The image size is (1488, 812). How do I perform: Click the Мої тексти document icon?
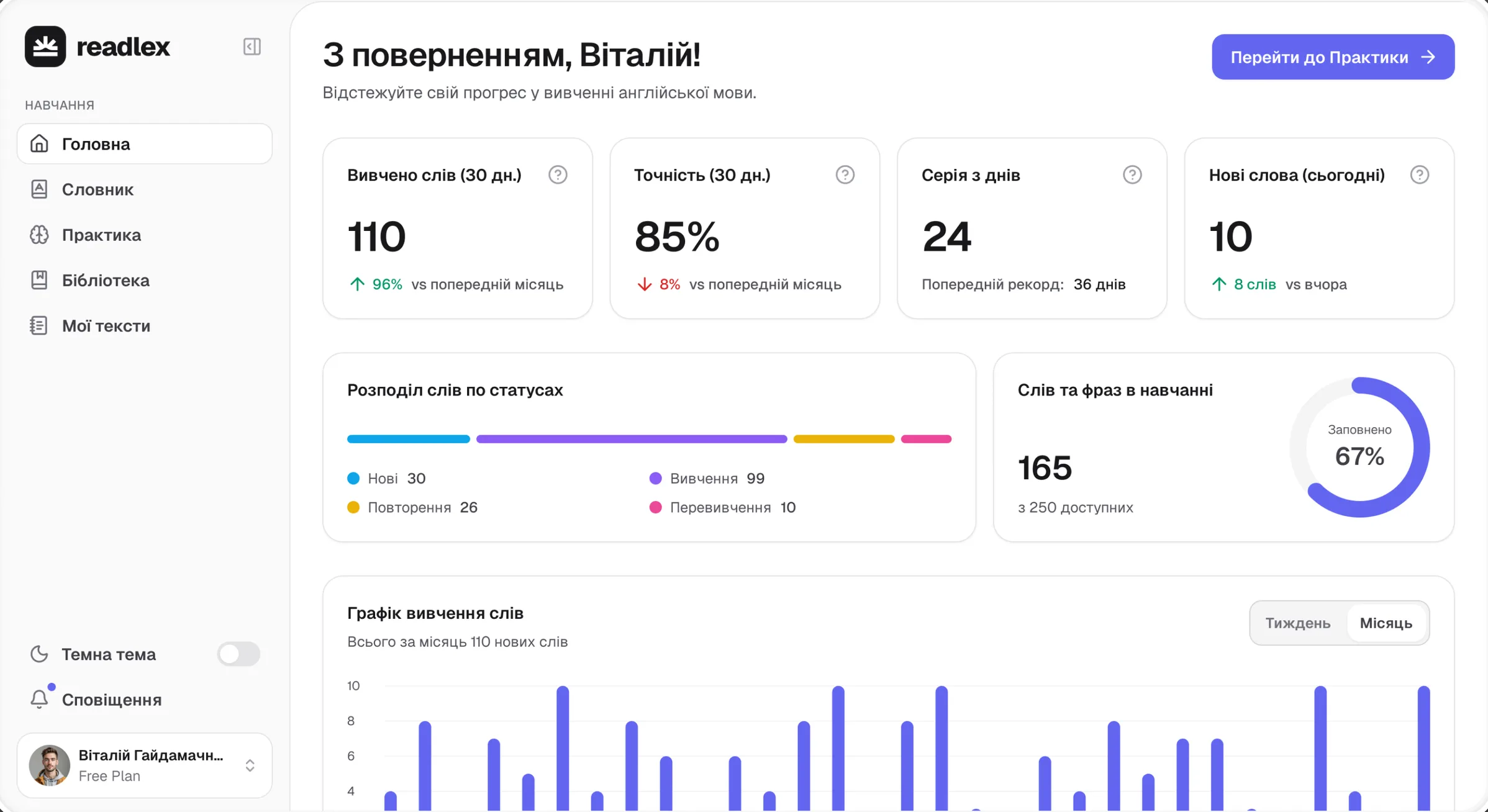point(39,325)
